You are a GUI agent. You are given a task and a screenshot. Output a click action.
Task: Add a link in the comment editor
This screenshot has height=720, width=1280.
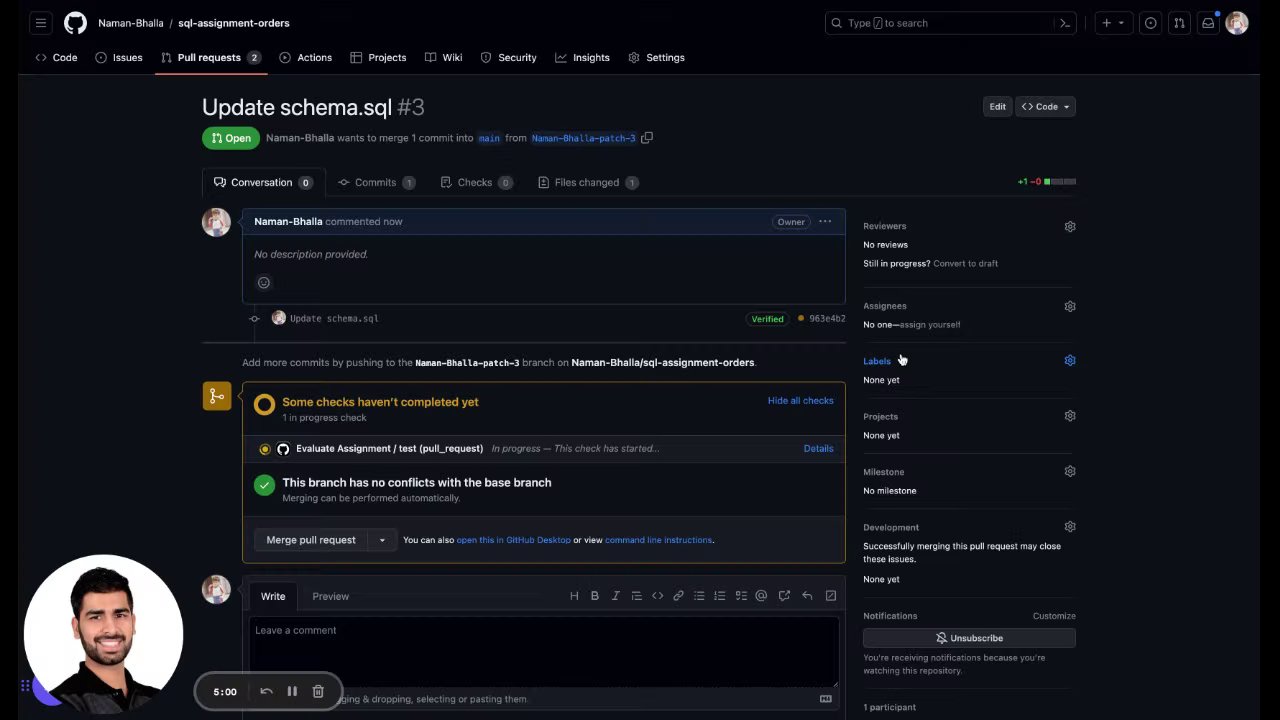[x=678, y=596]
